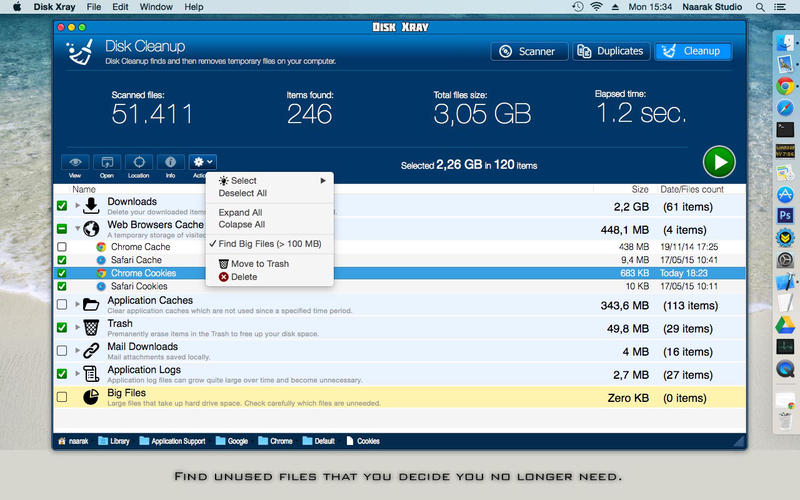Click the Open toolbar icon
800x500 pixels.
(x=107, y=162)
